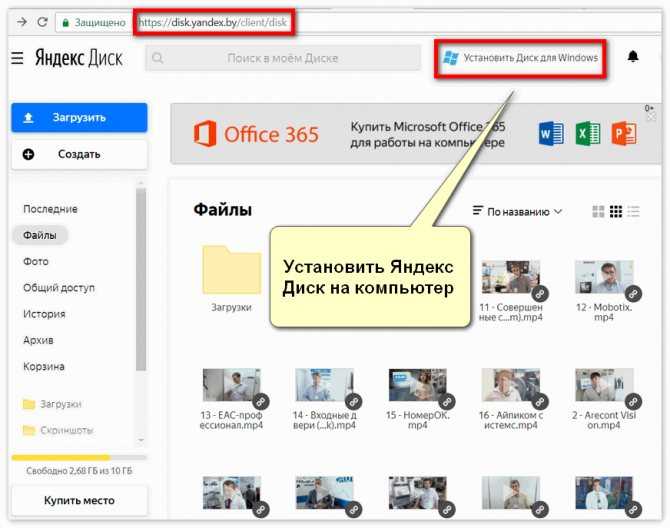Open the 16 - Айпиком системс.mp4 thumbnail

point(511,385)
